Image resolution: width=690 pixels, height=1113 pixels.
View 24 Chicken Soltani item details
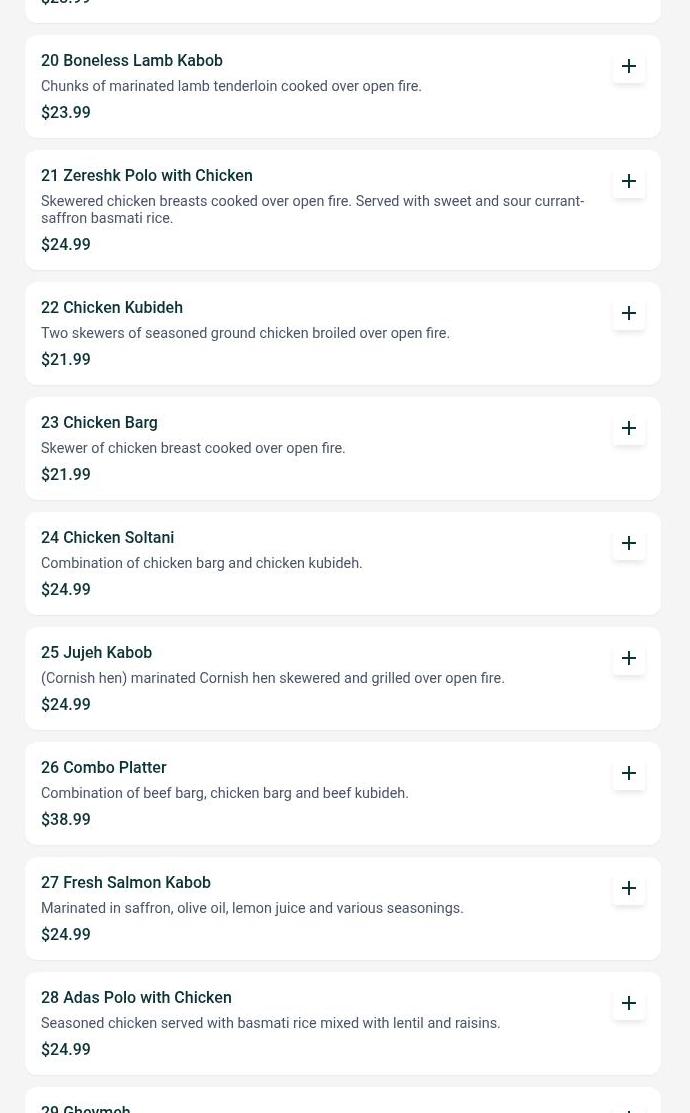click(x=107, y=538)
